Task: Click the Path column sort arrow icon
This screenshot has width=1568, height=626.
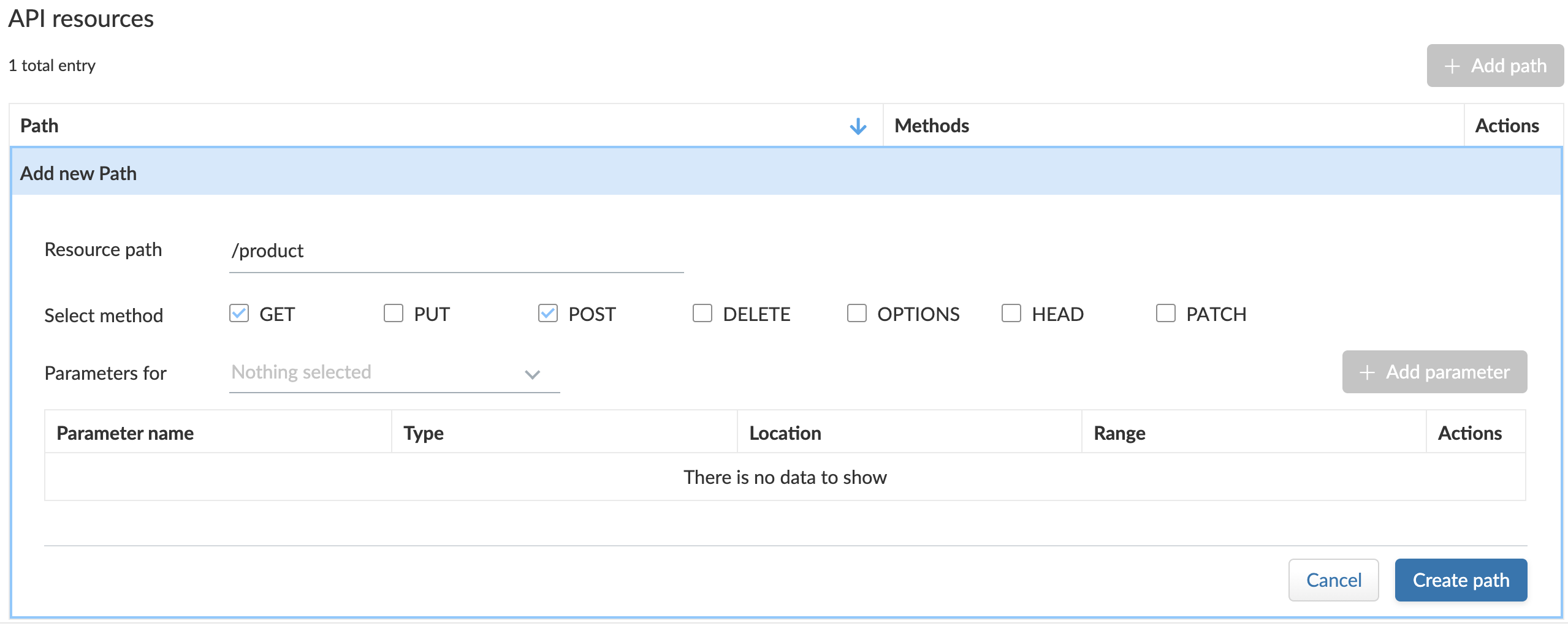Action: click(x=858, y=126)
